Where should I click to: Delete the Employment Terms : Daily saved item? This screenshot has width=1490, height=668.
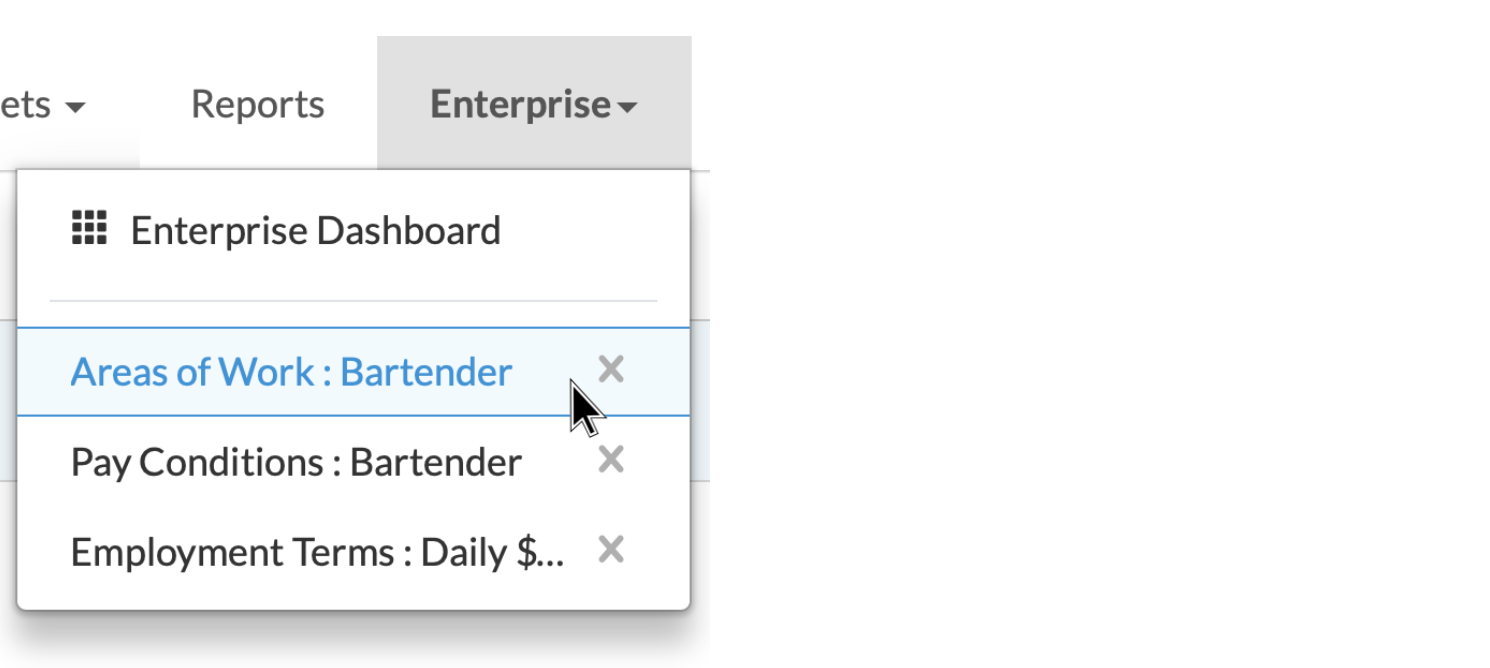coord(610,549)
